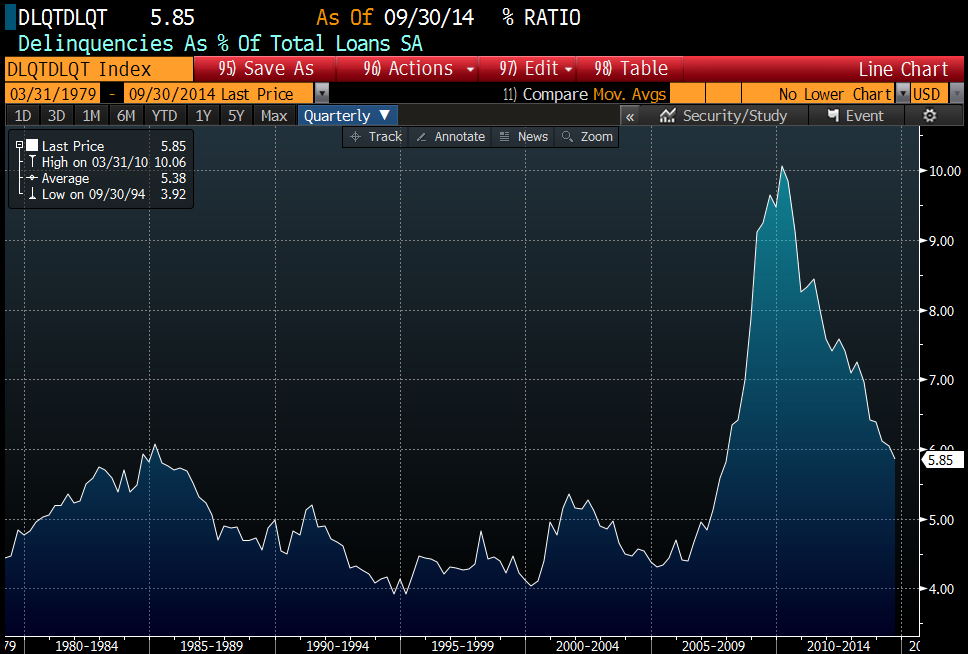
Task: Open the USD currency dropdown
Action: (927, 94)
